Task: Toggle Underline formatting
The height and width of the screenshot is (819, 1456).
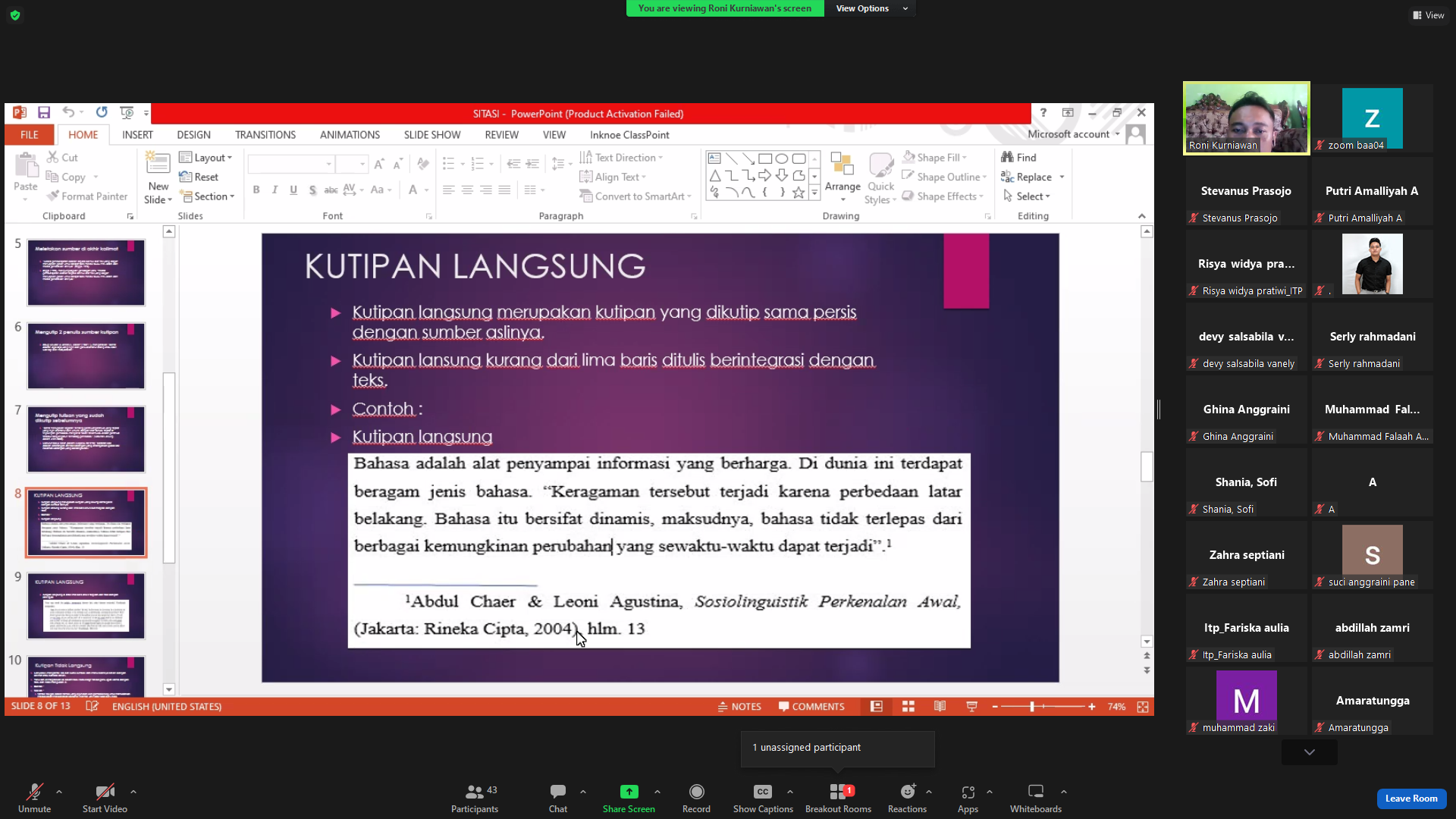Action: coord(293,190)
